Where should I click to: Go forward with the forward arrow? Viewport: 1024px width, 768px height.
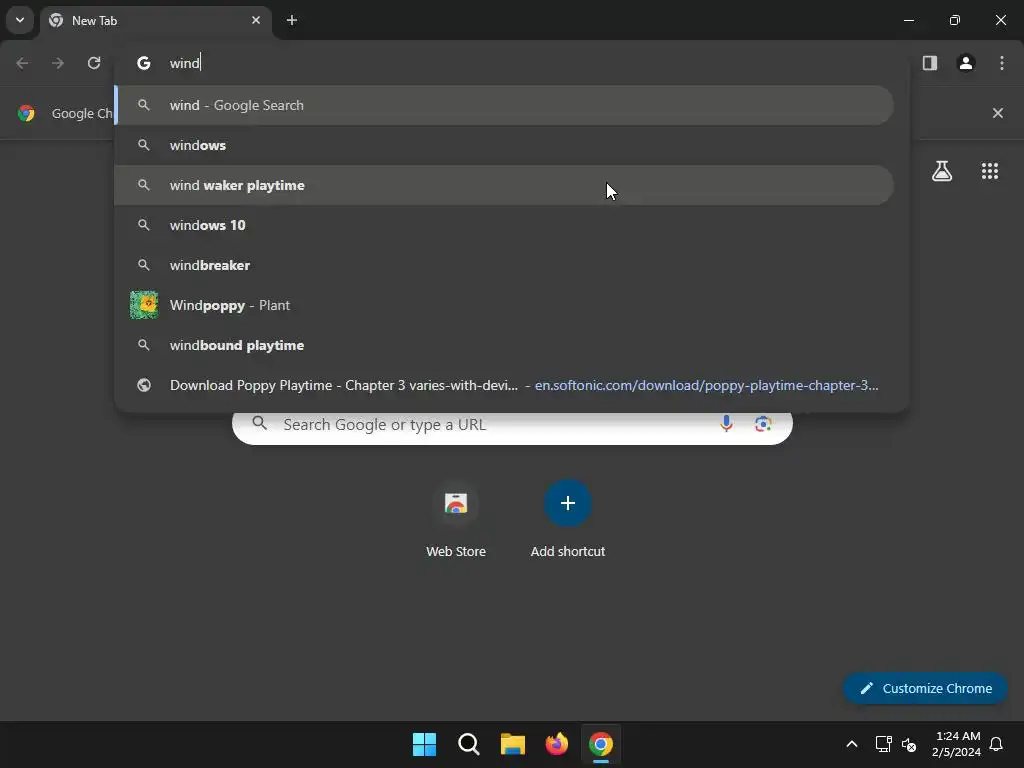[58, 63]
